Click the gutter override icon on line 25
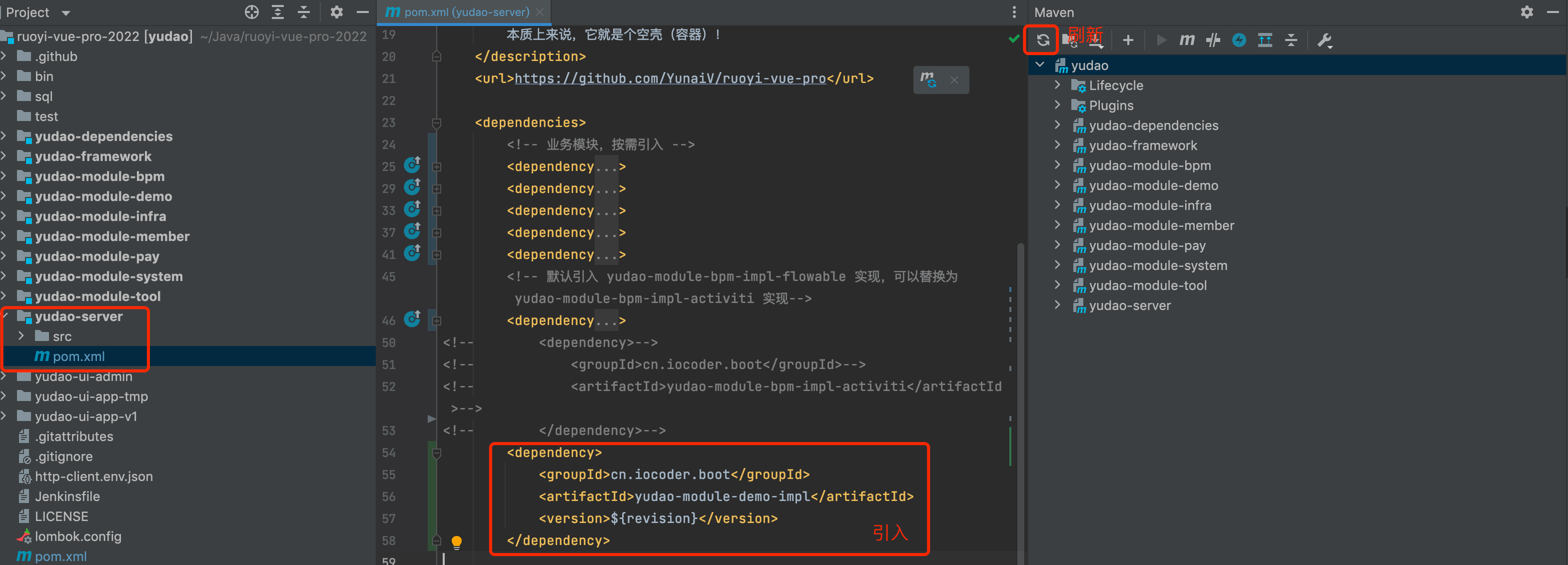The width and height of the screenshot is (1568, 565). 412,165
